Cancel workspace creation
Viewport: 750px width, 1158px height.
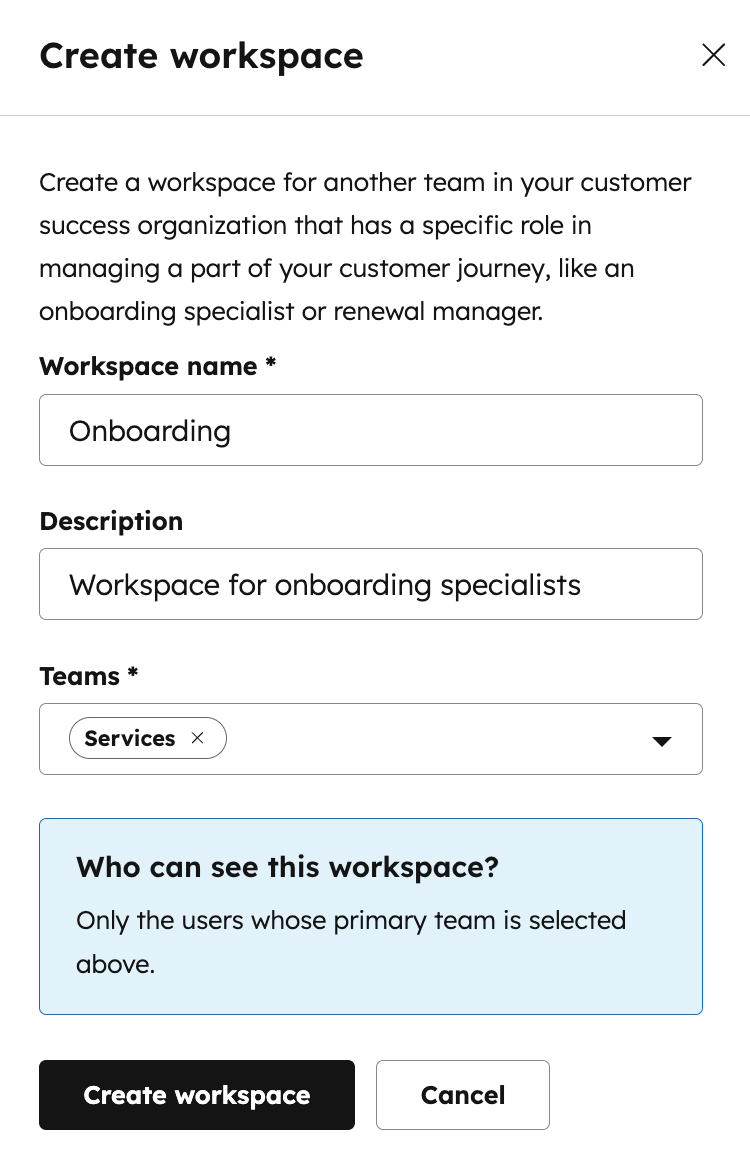click(462, 1095)
